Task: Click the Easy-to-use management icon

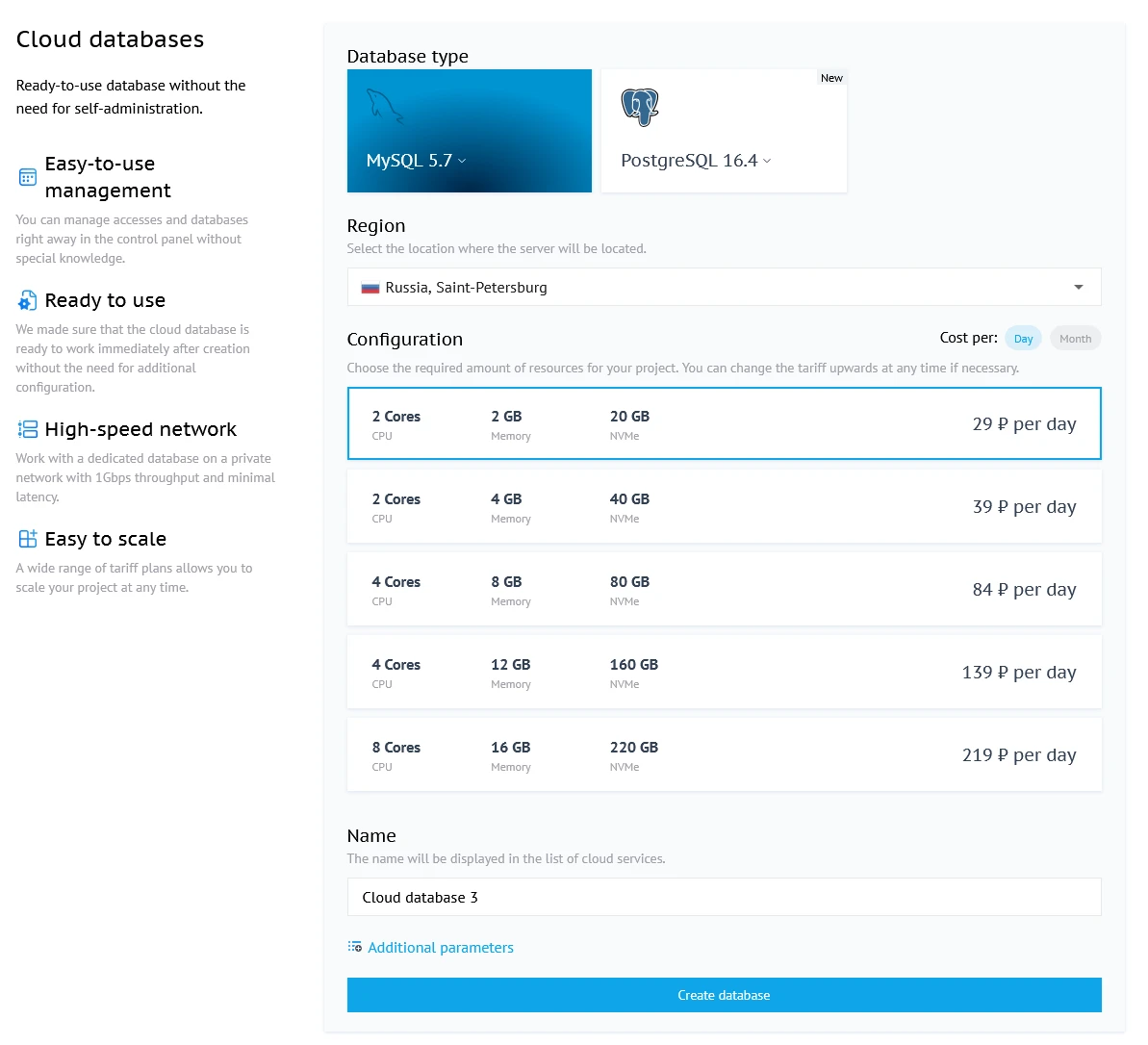Action: coord(27,177)
